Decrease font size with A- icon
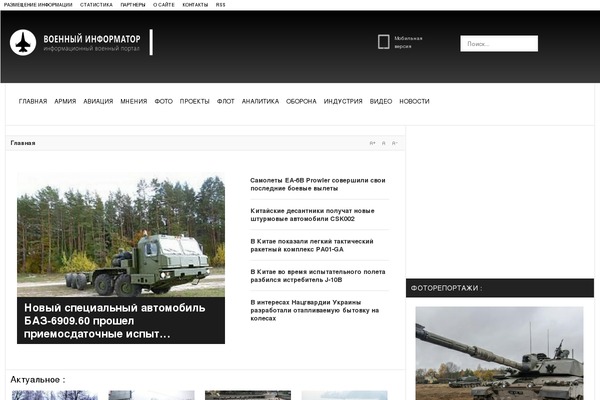The image size is (600, 400). (395, 143)
